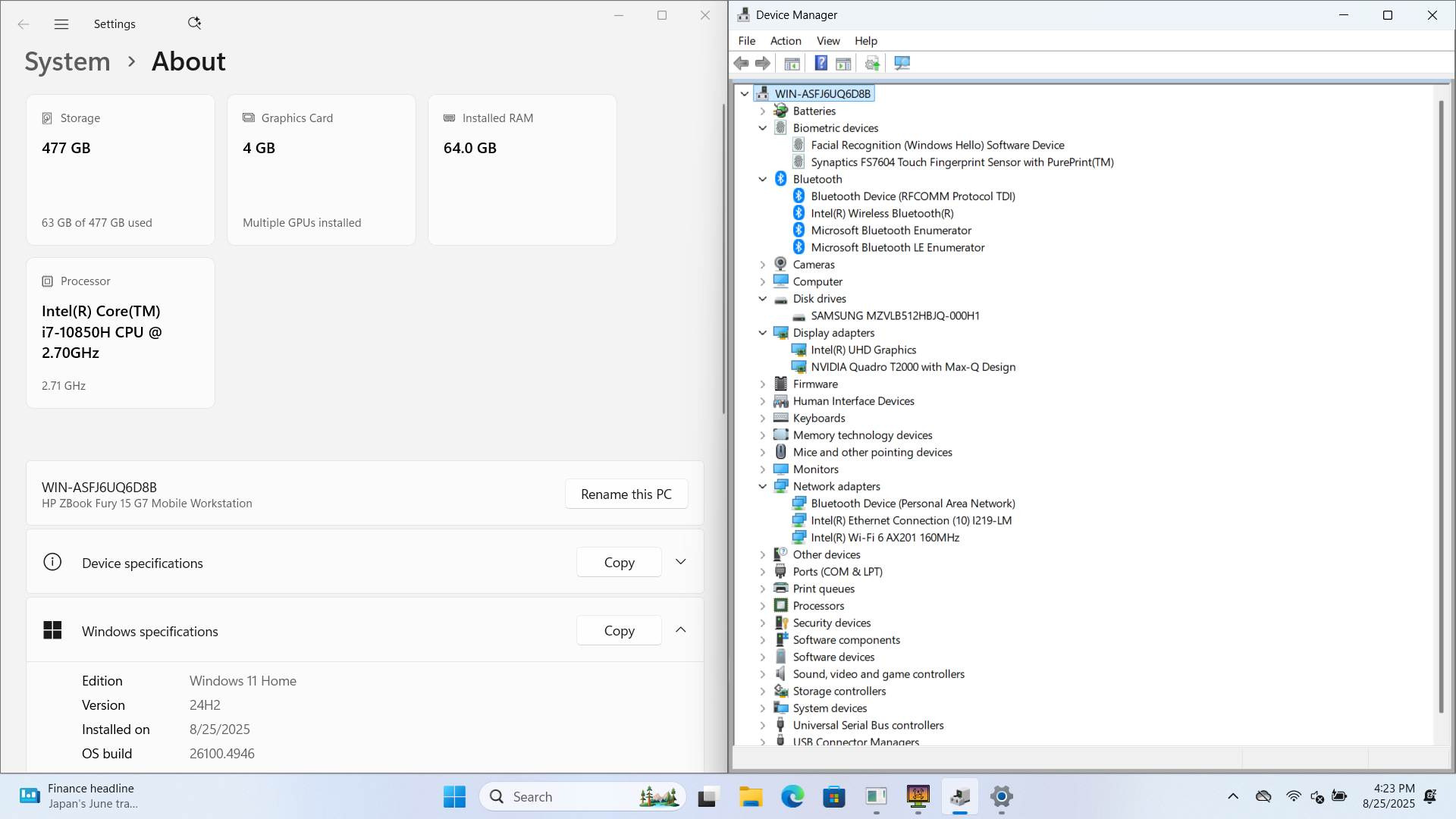The height and width of the screenshot is (819, 1456).
Task: Click the taskbar Search box
Action: [x=582, y=796]
